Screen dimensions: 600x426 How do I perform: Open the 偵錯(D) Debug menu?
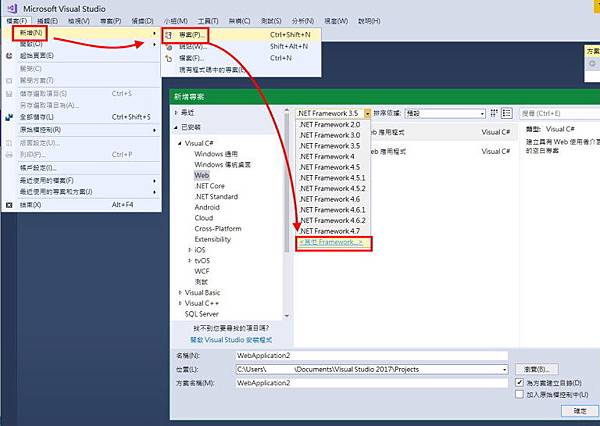coord(142,21)
